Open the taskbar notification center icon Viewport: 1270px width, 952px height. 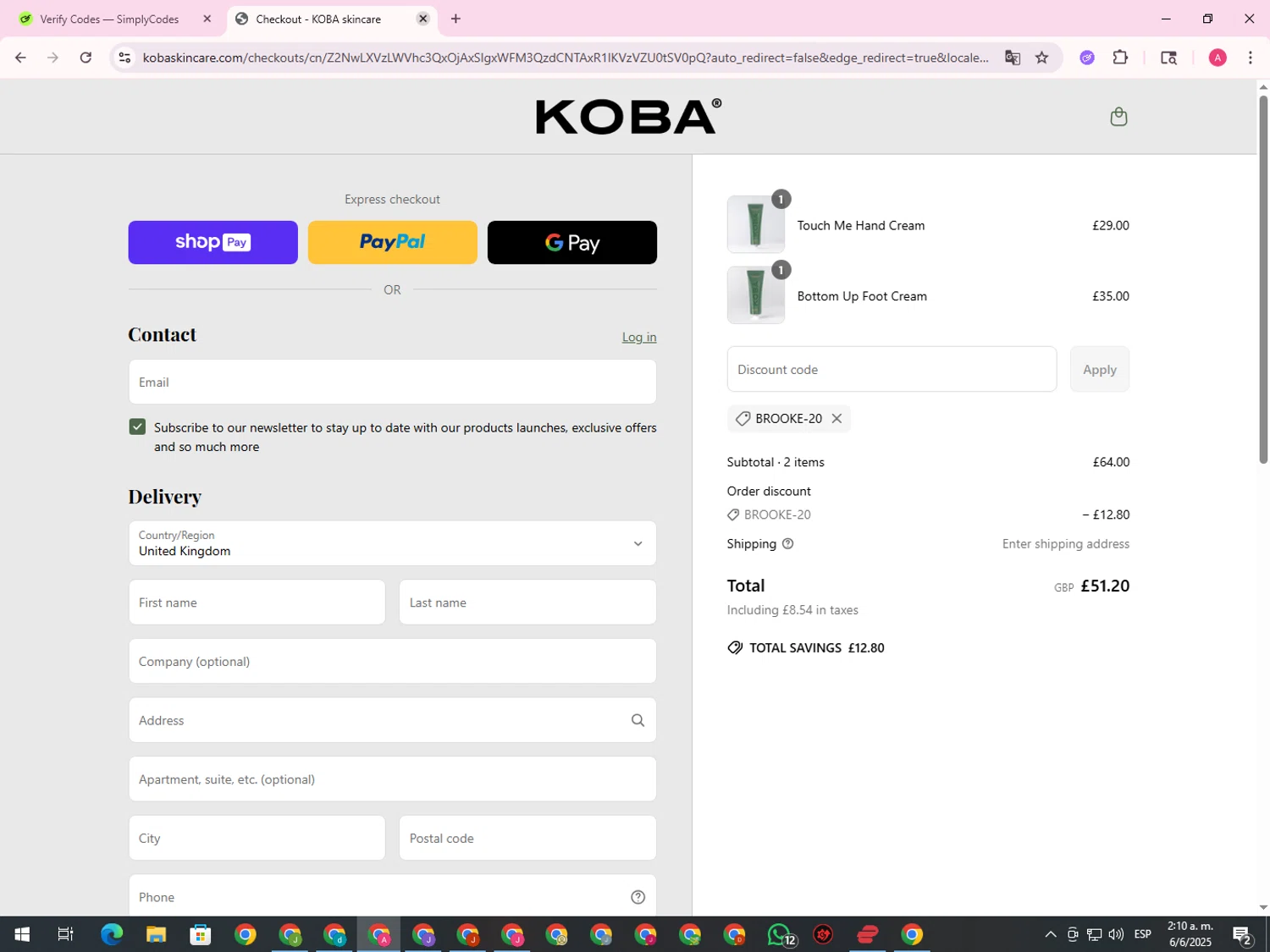click(x=1242, y=934)
